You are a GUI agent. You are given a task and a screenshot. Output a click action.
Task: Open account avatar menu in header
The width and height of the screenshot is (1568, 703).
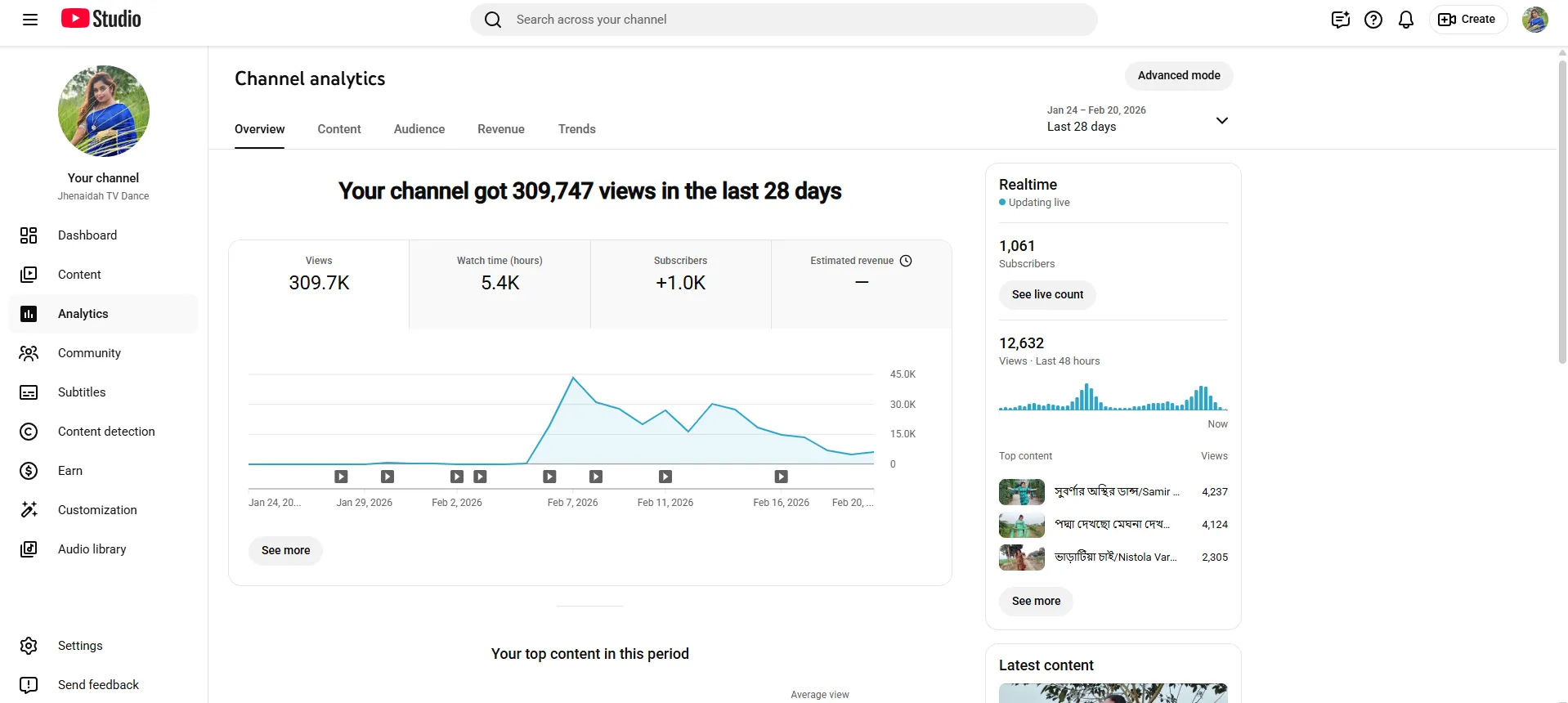(1534, 20)
